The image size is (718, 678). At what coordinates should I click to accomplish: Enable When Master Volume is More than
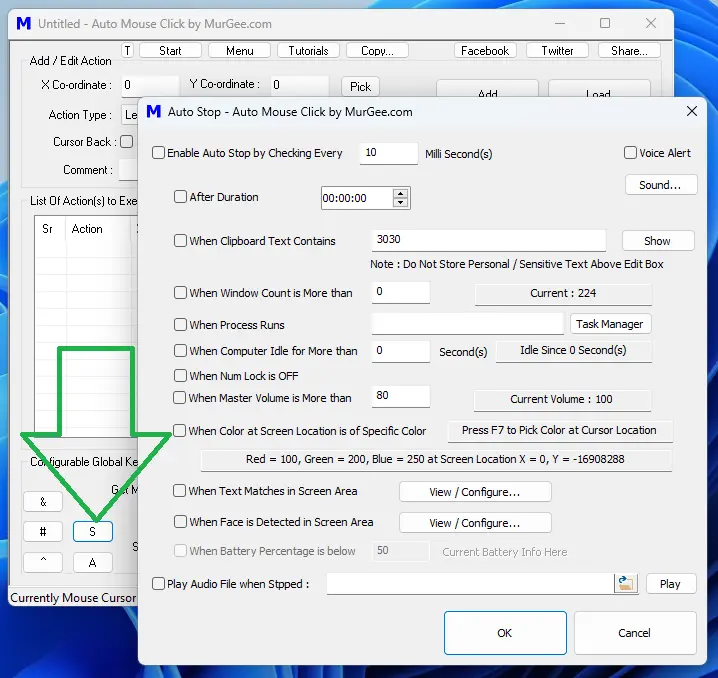(x=180, y=398)
